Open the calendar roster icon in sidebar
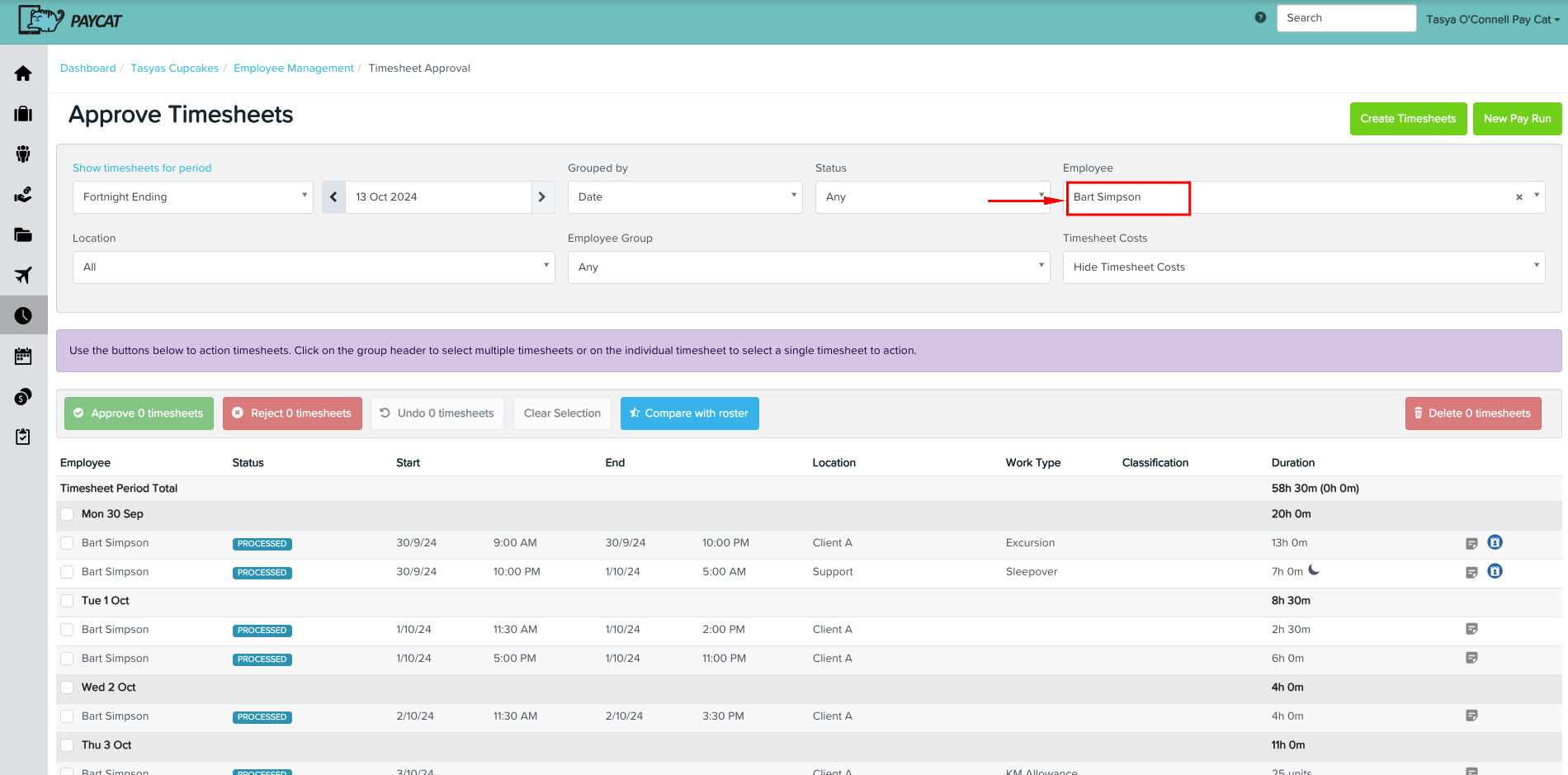This screenshot has height=775, width=1568. (x=24, y=355)
